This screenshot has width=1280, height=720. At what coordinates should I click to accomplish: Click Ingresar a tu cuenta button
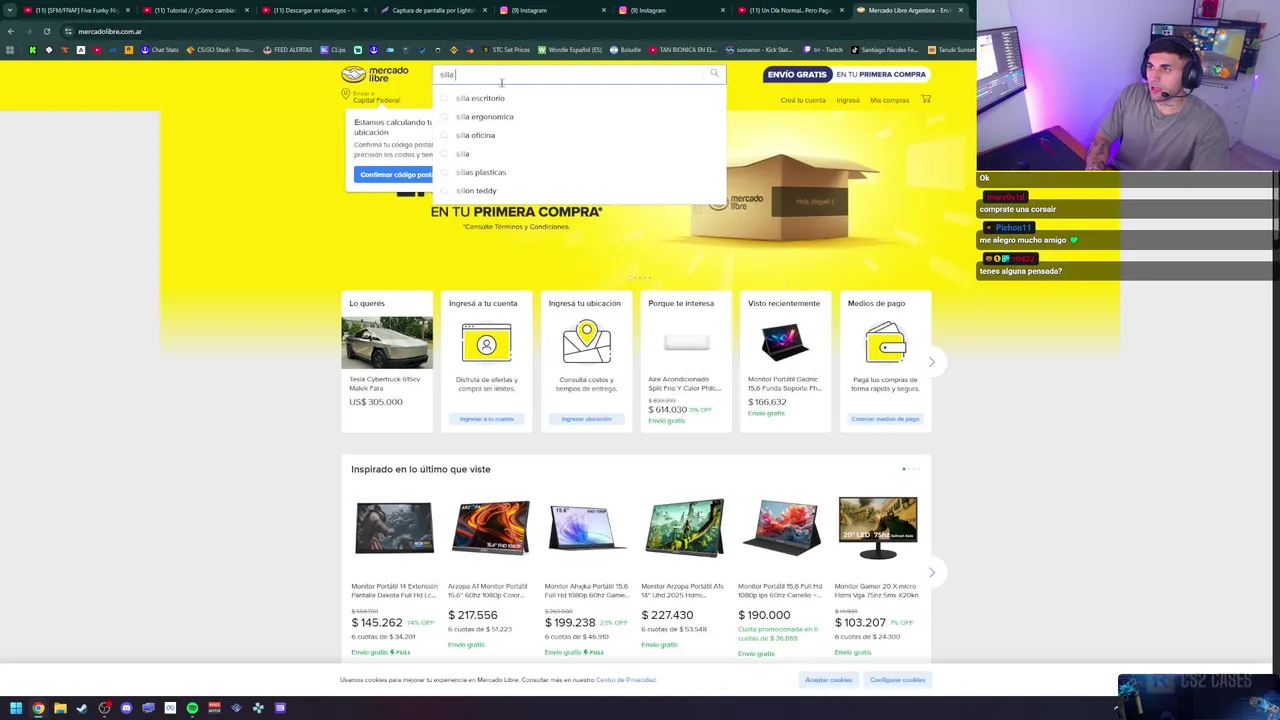tap(486, 419)
